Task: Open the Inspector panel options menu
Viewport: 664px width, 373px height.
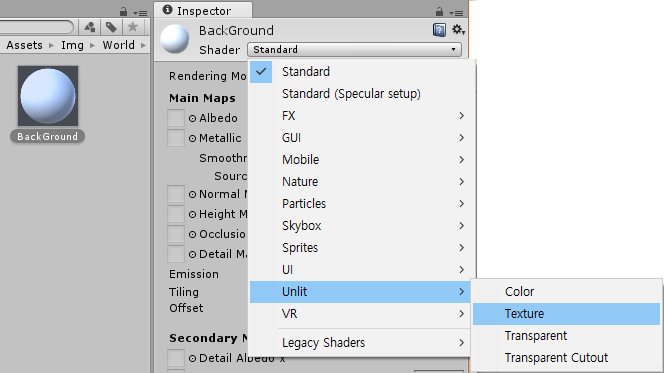Action: point(456,13)
